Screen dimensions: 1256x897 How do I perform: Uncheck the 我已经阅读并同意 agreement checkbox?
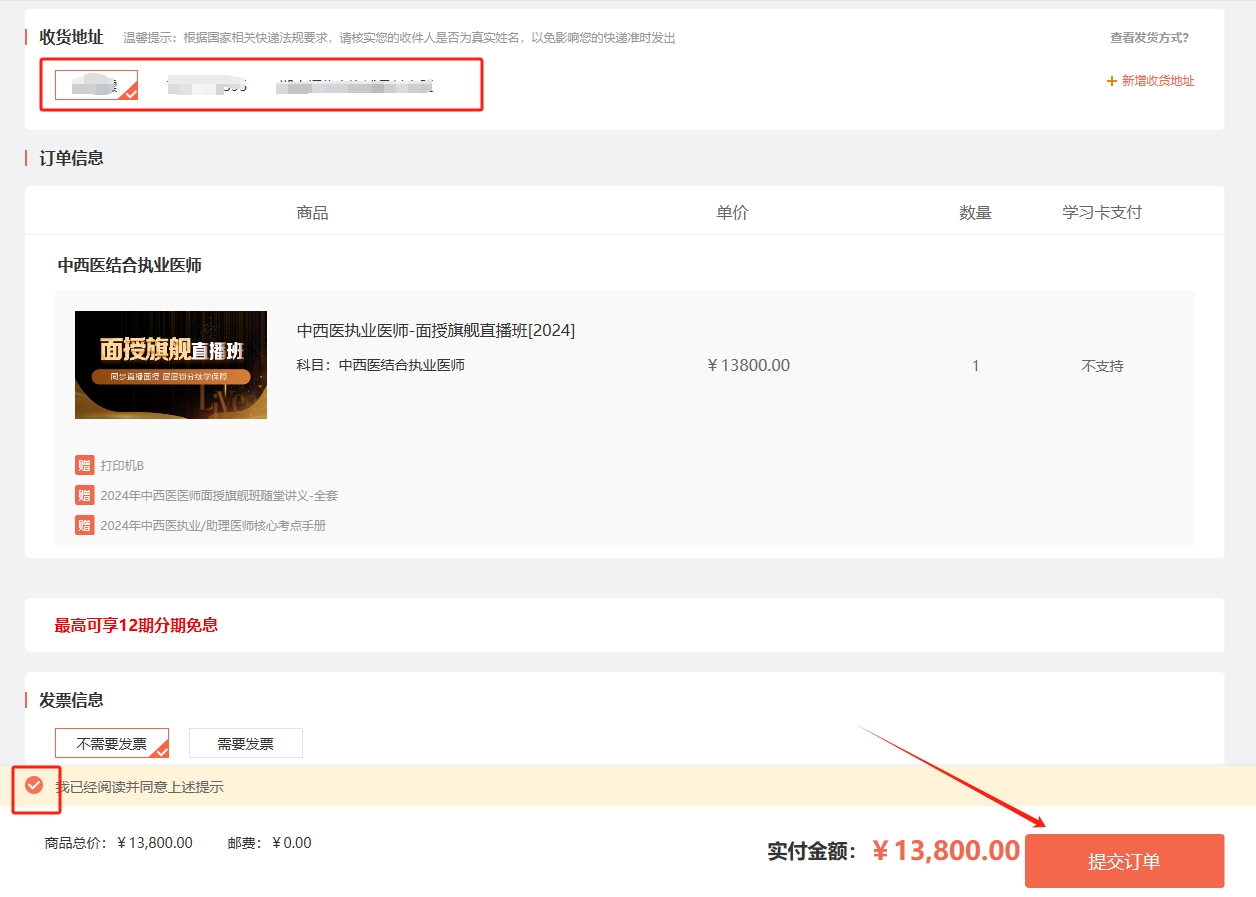tap(34, 786)
